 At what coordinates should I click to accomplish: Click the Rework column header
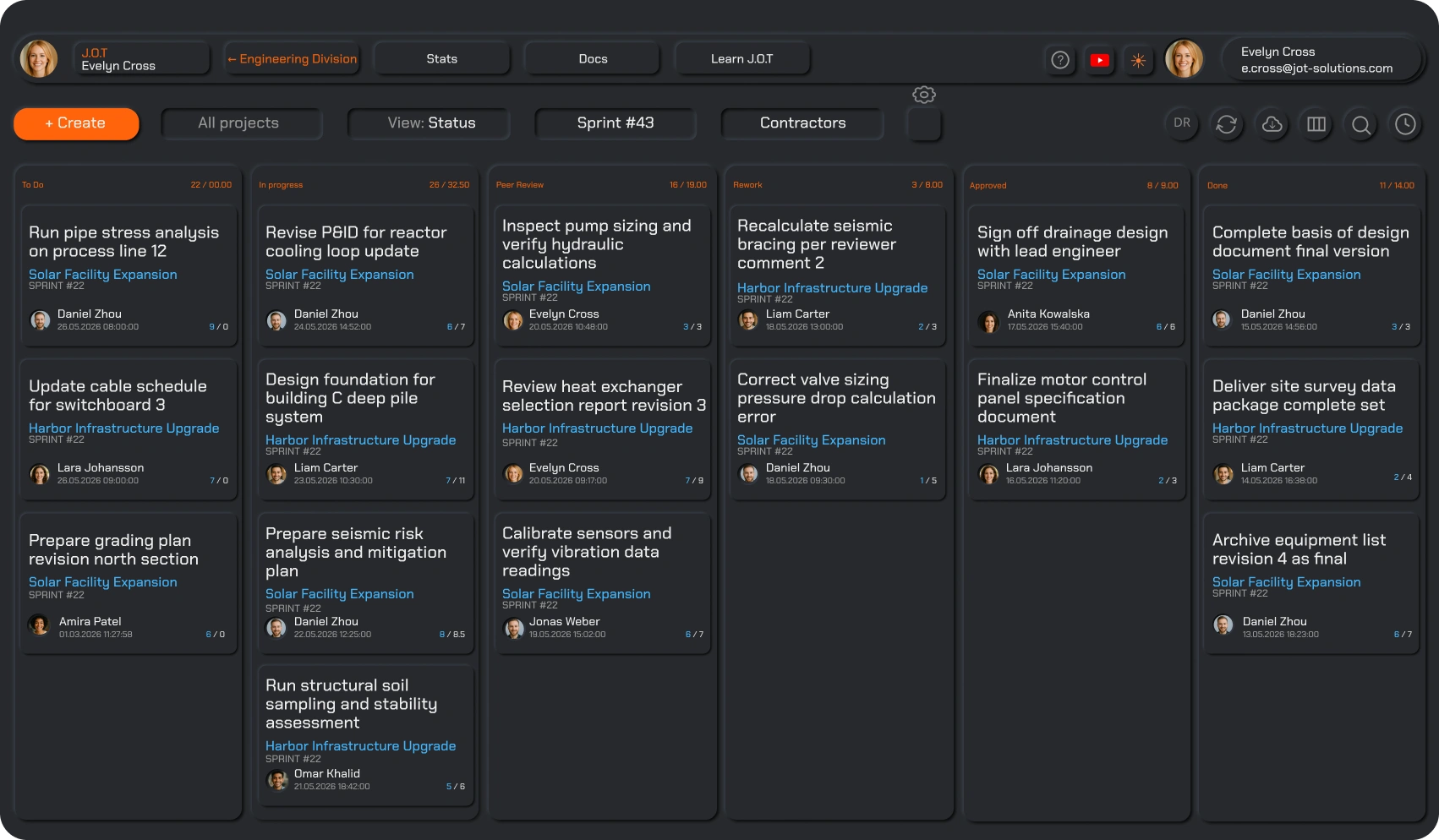tap(838, 185)
